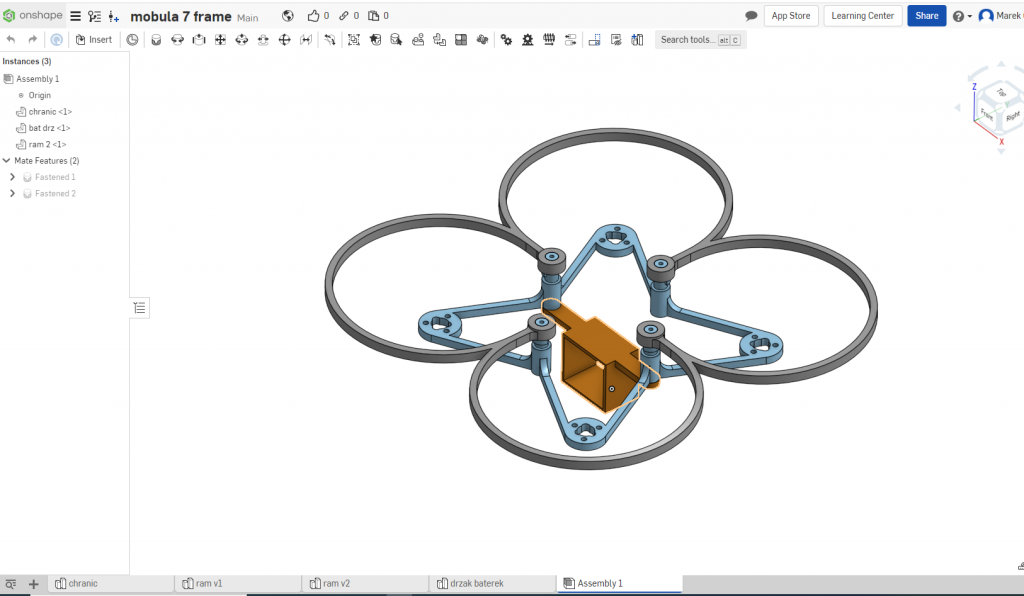1024x596 pixels.
Task: Open the Learning Center
Action: click(x=862, y=16)
